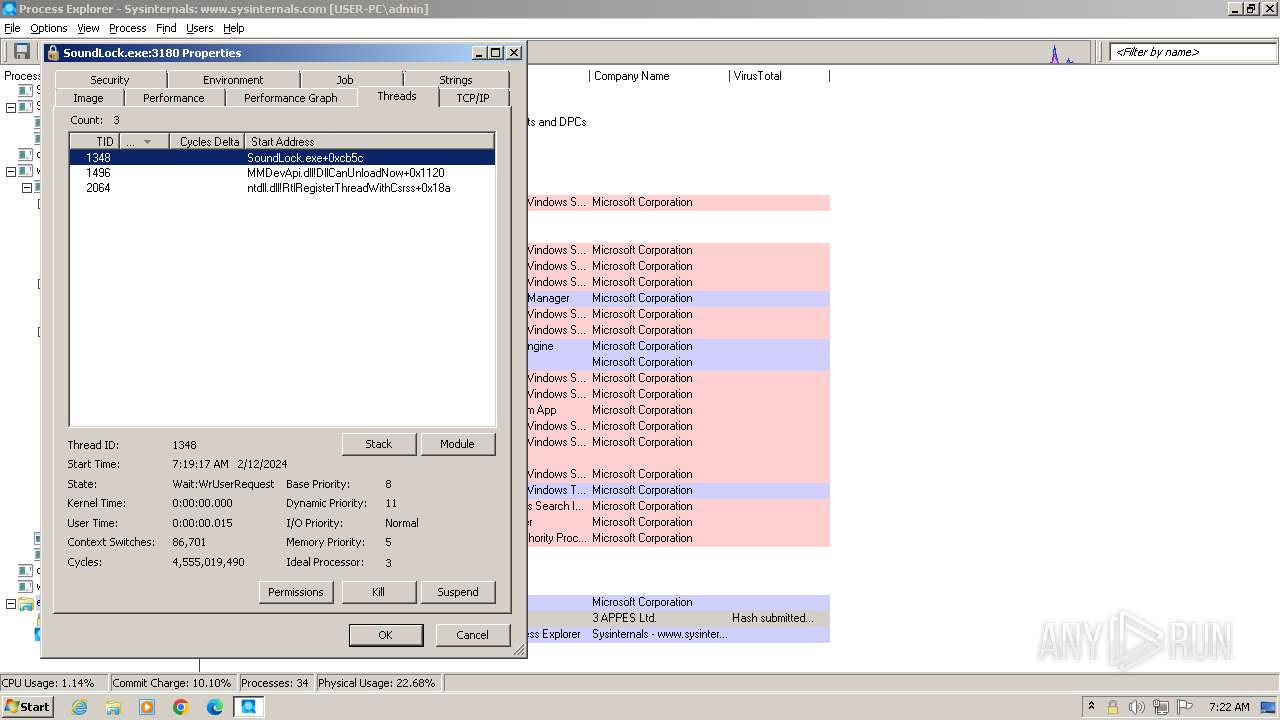The width and height of the screenshot is (1280, 720).
Task: Open the Process menu
Action: [x=127, y=28]
